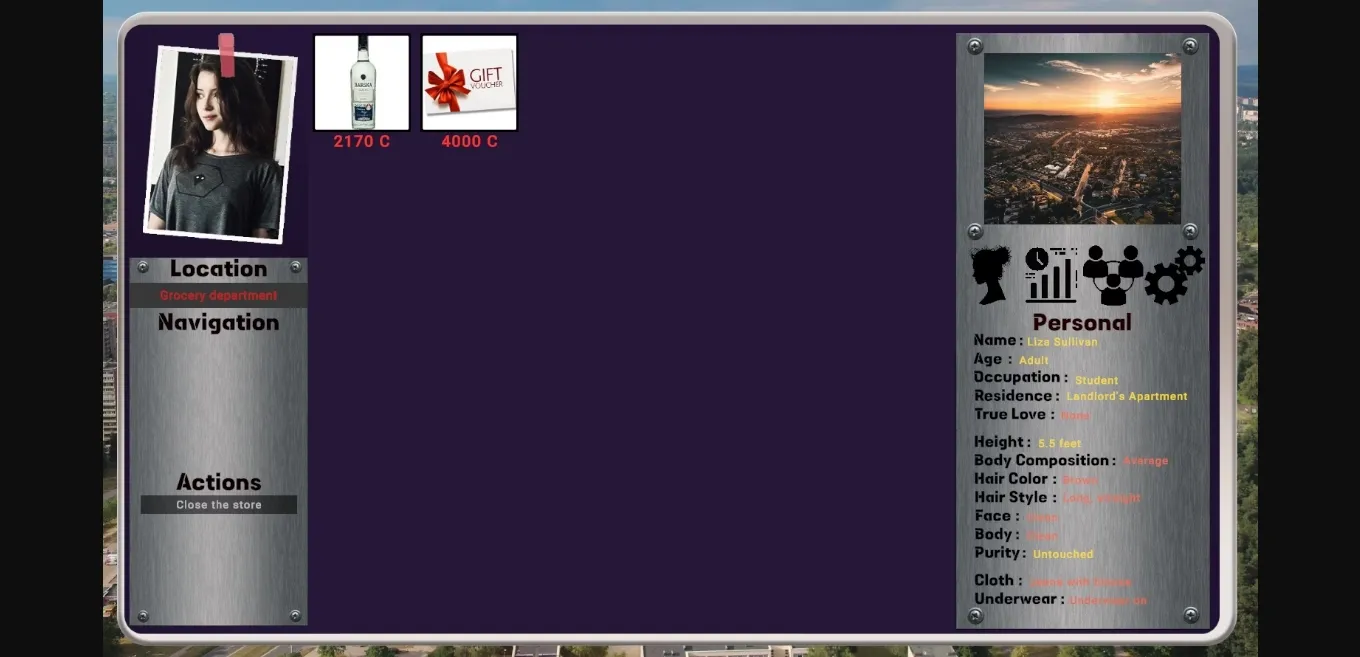Select the vodka bottle item
This screenshot has width=1360, height=657.
[362, 83]
